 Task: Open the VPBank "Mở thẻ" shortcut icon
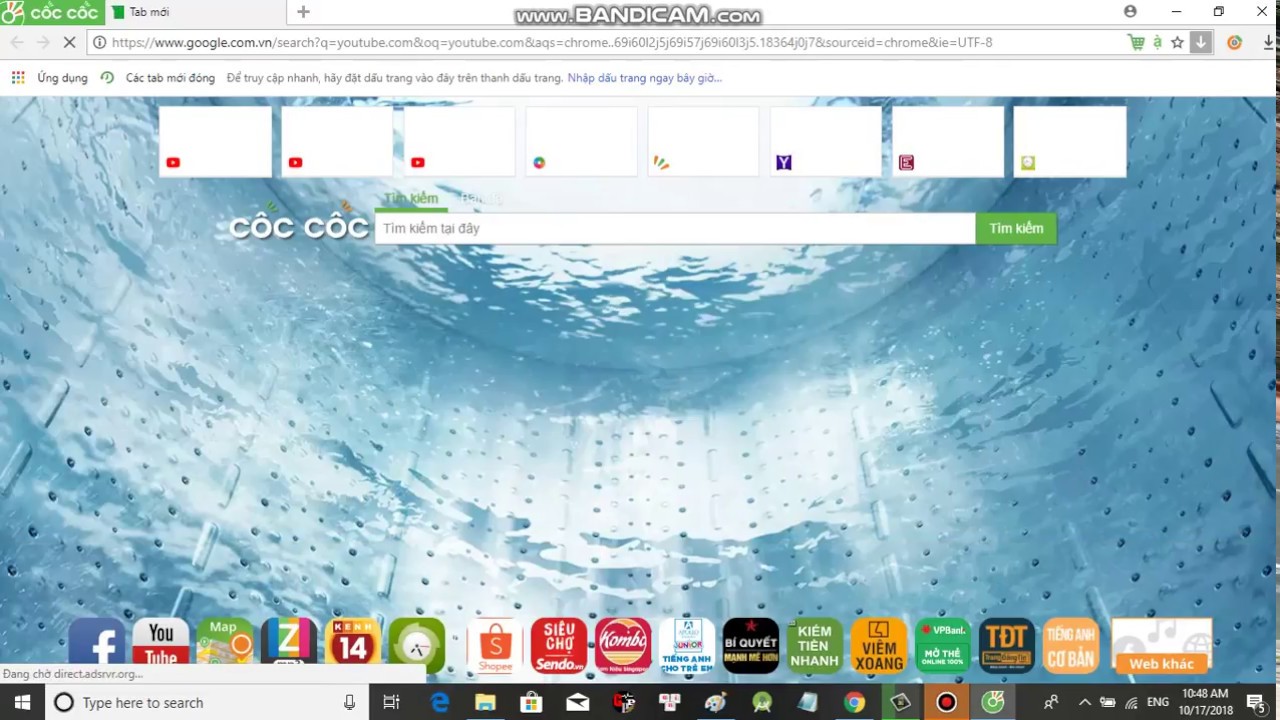pos(943,645)
